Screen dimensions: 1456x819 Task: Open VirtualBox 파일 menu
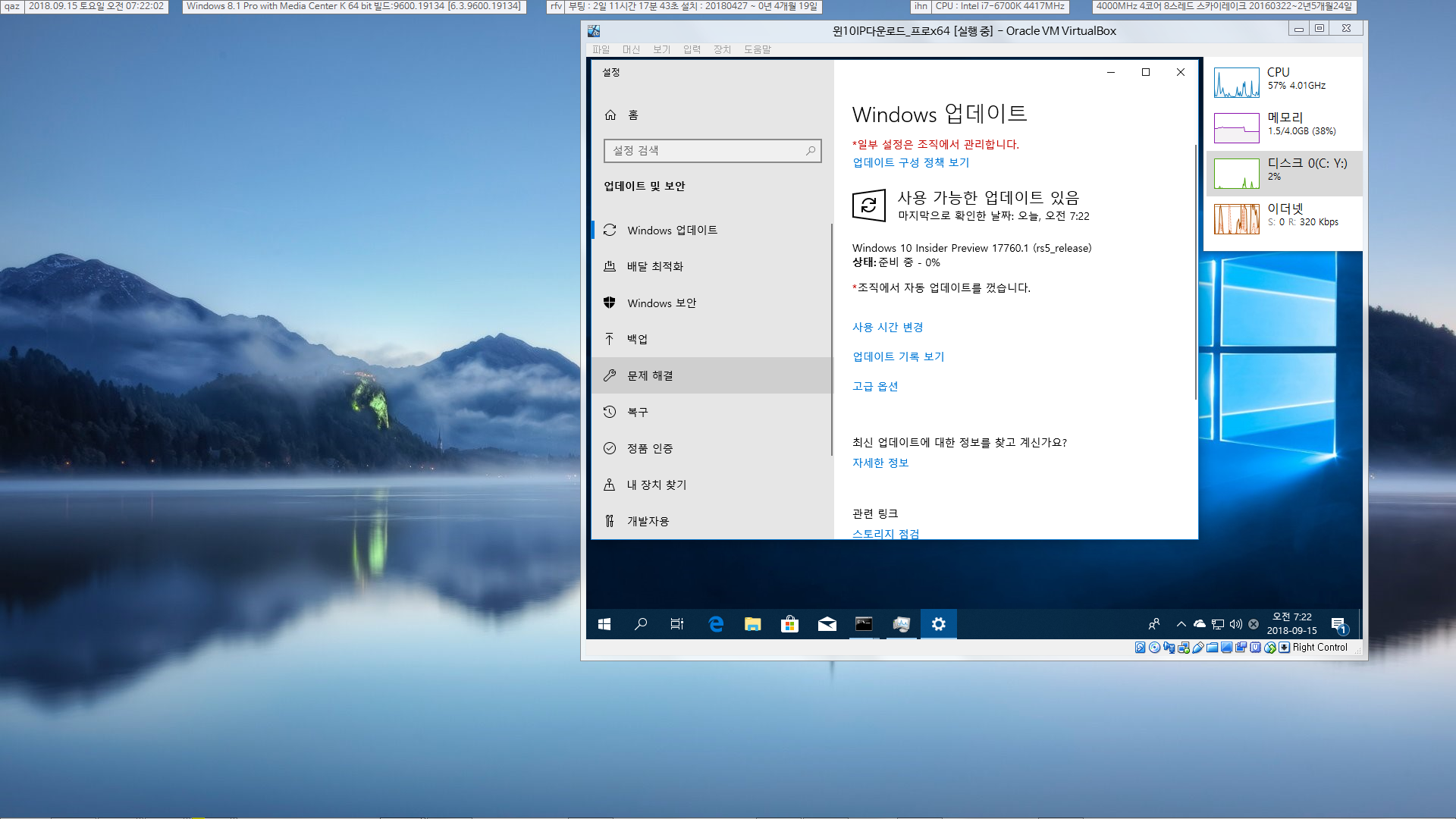601,49
